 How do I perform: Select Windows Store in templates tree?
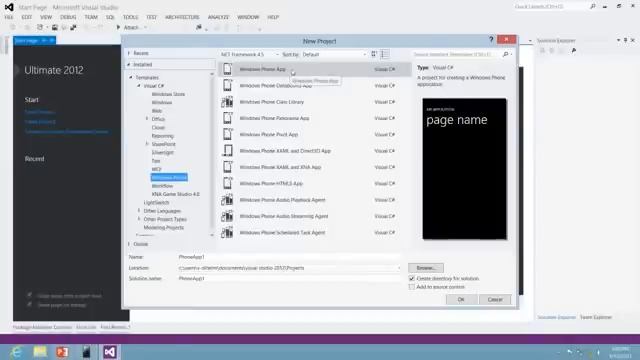(168, 94)
